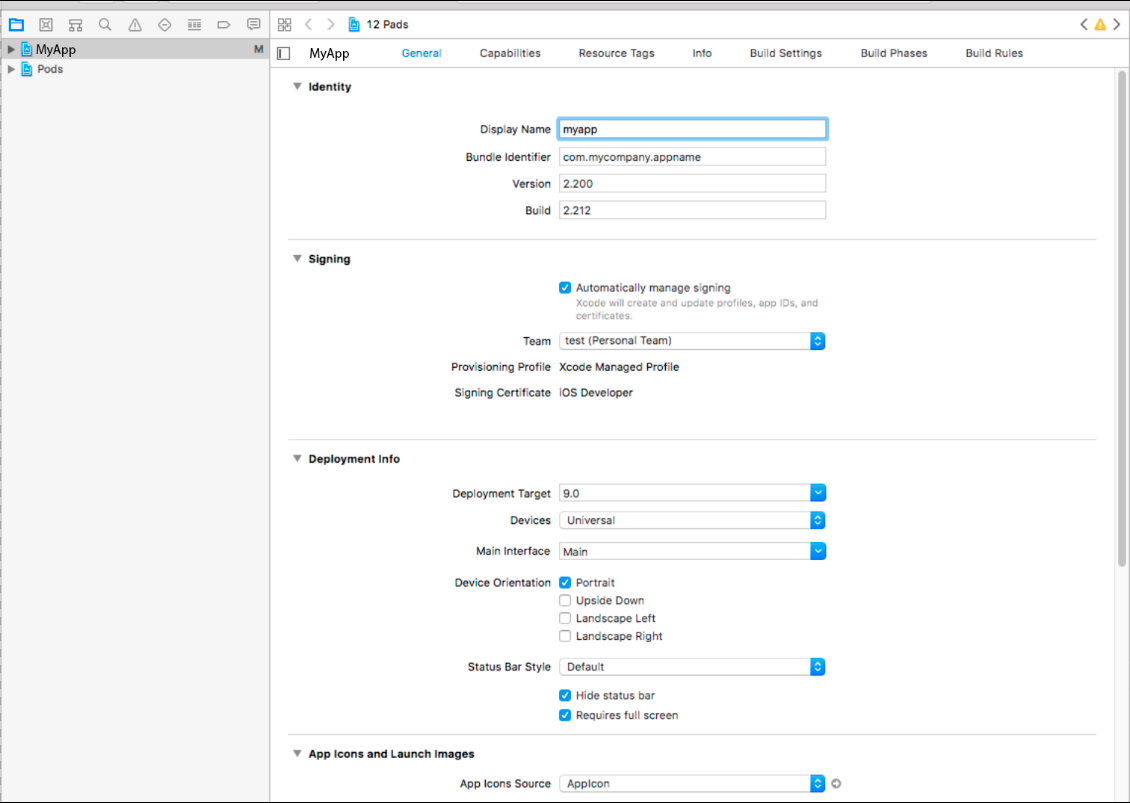
Task: Disable Automatically manage signing checkbox
Action: (565, 288)
